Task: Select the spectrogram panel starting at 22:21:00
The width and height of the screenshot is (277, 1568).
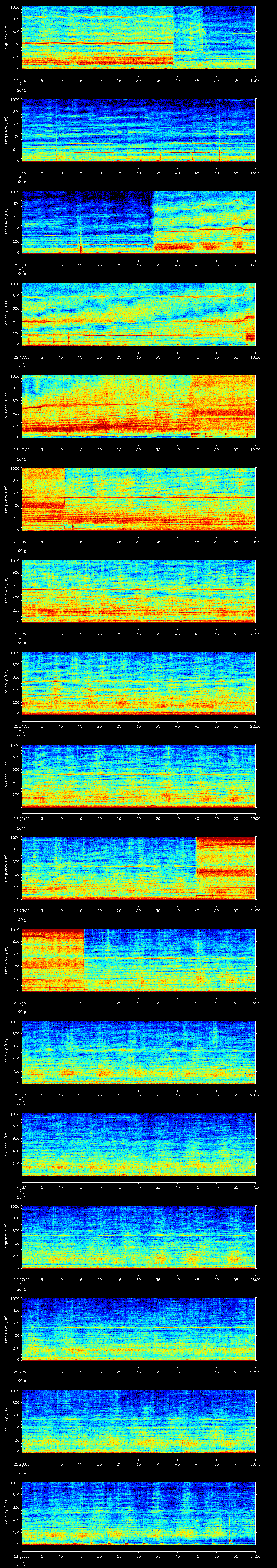Action: [x=139, y=683]
